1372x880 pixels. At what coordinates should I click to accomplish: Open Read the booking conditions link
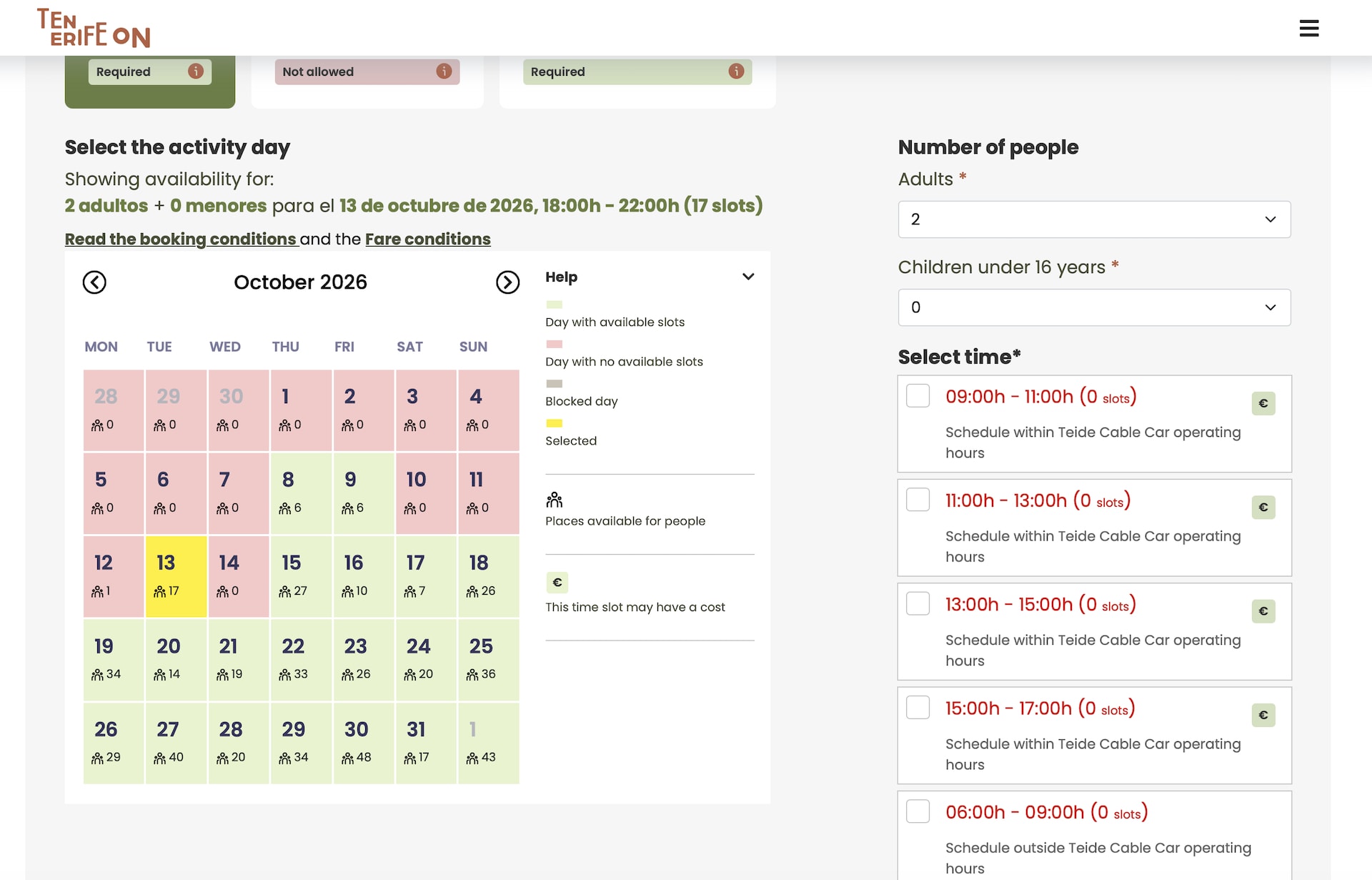pos(181,239)
